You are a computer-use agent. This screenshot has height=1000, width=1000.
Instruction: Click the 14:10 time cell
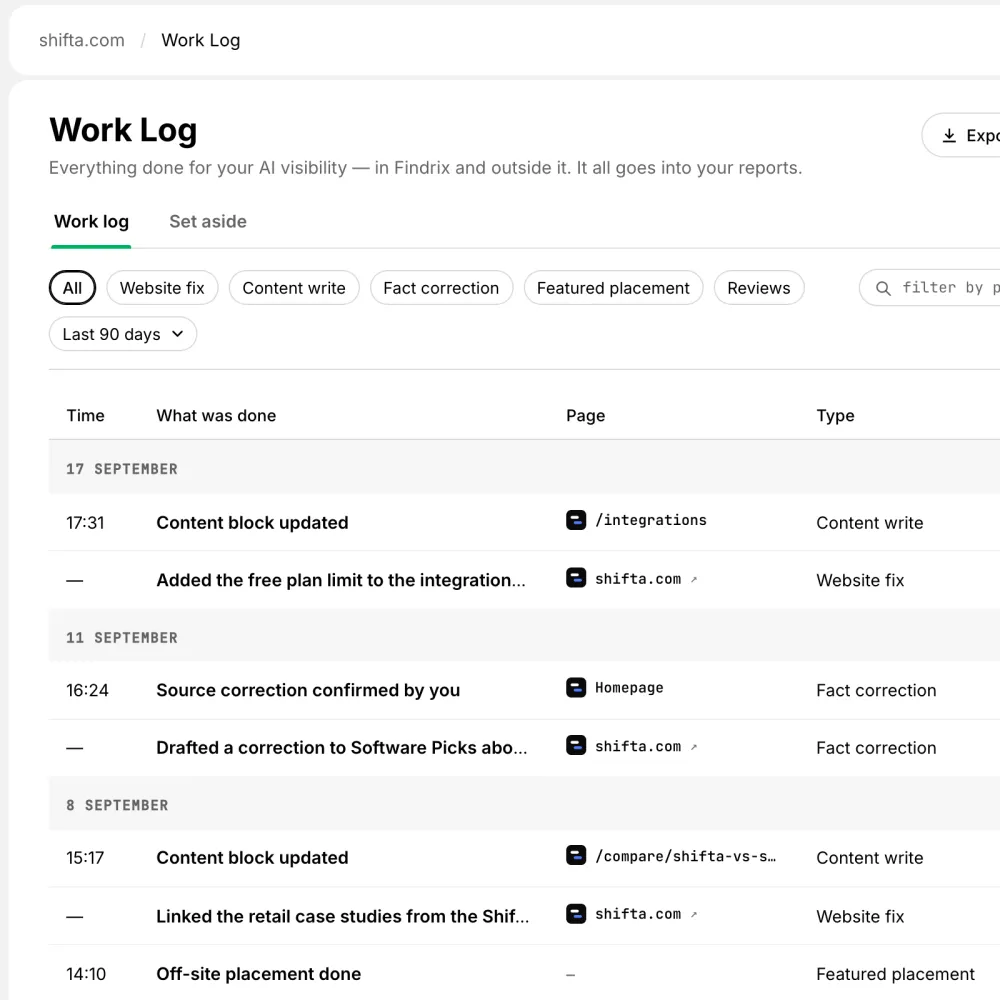[86, 974]
